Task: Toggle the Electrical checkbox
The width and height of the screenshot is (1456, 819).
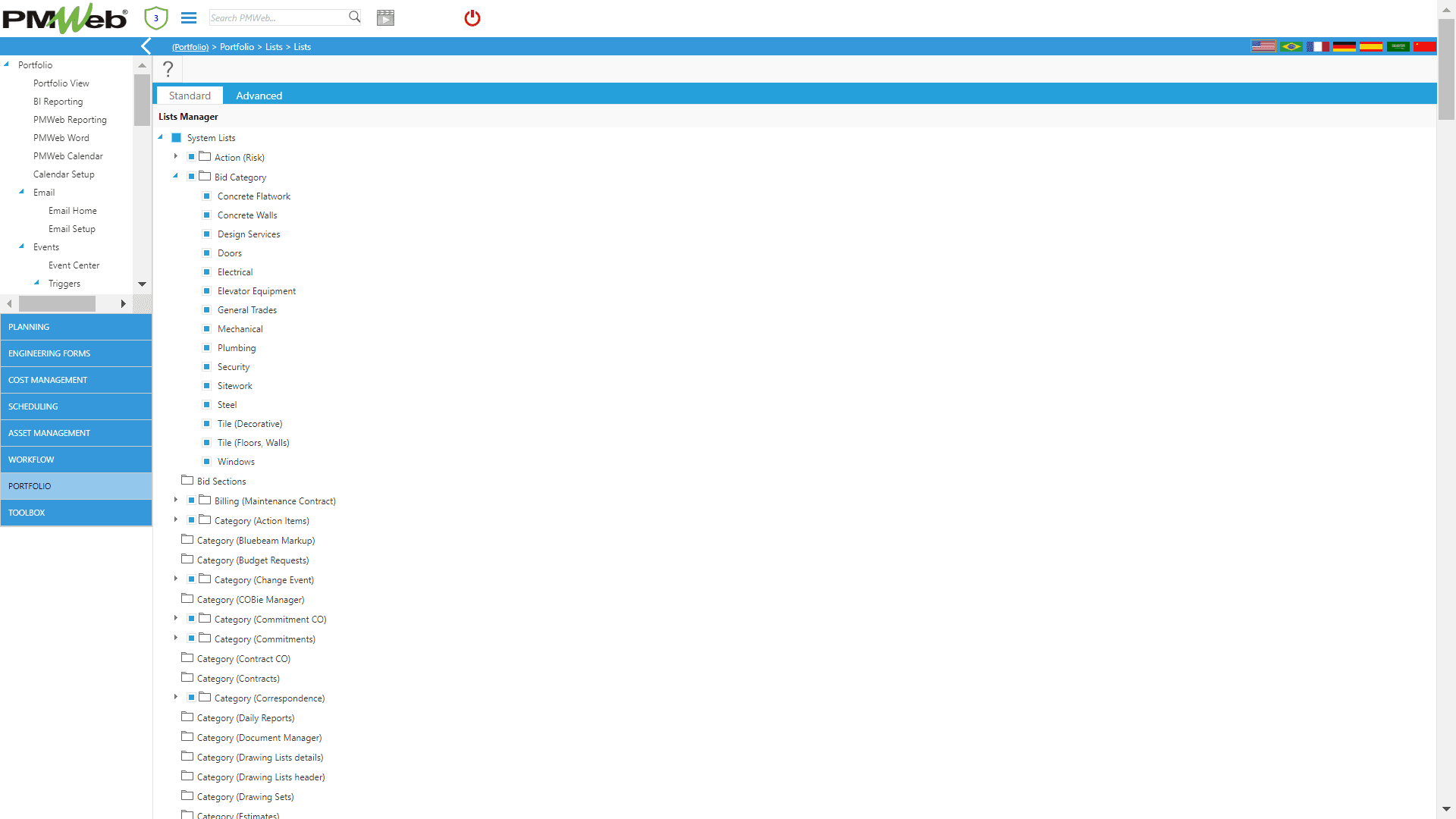Action: (x=206, y=271)
